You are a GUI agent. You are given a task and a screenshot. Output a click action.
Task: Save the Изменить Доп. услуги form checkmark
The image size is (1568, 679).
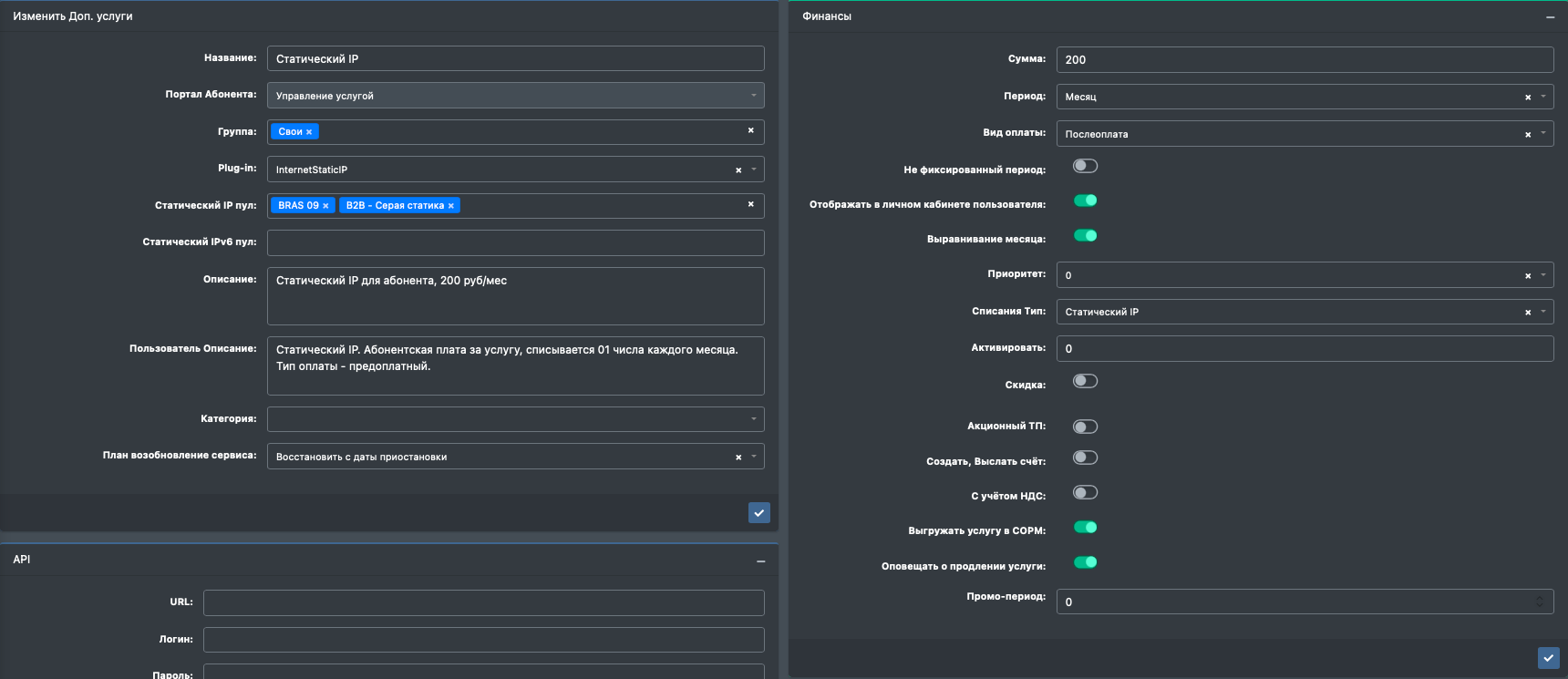coord(758,512)
